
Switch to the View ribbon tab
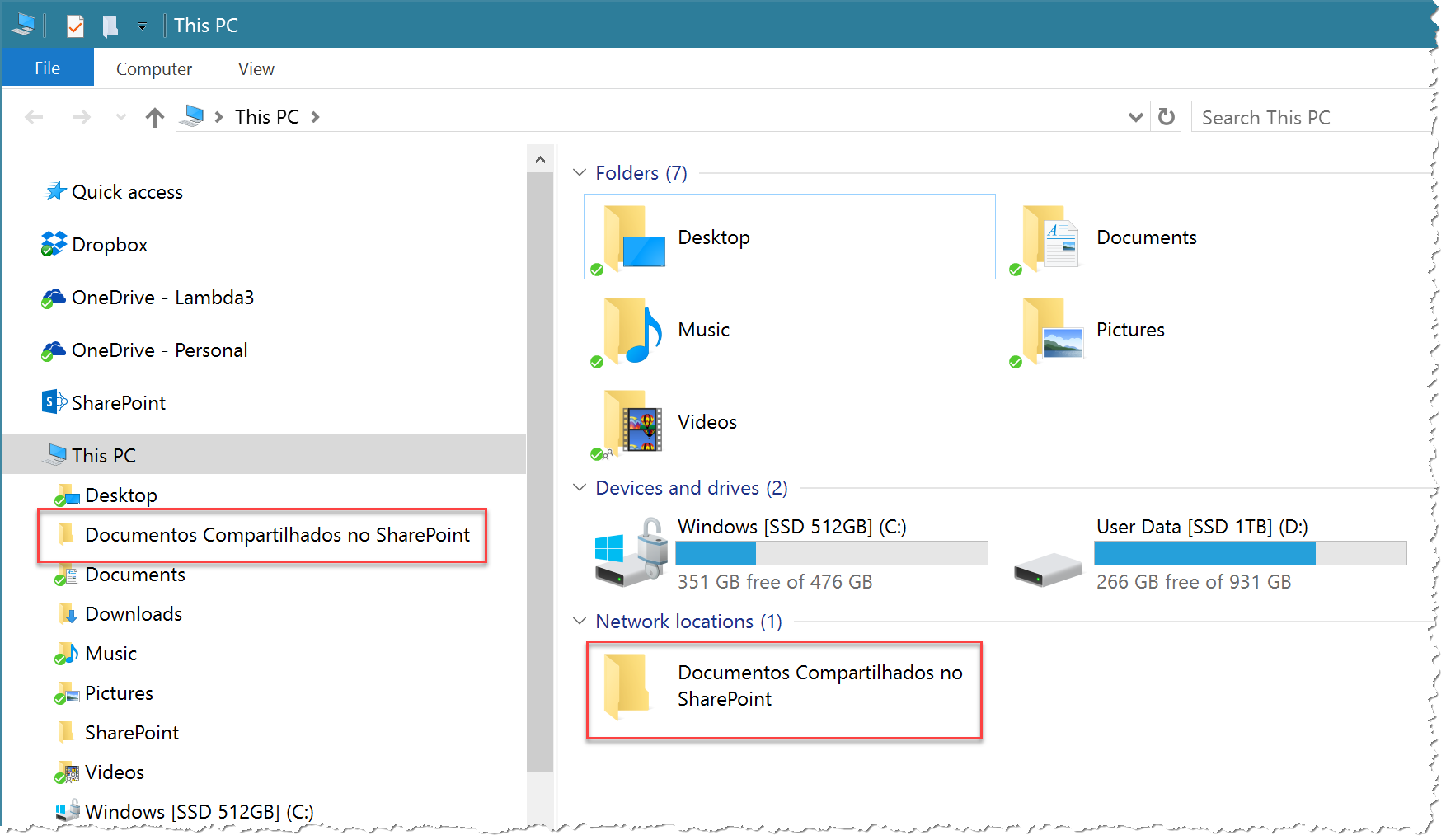(256, 69)
